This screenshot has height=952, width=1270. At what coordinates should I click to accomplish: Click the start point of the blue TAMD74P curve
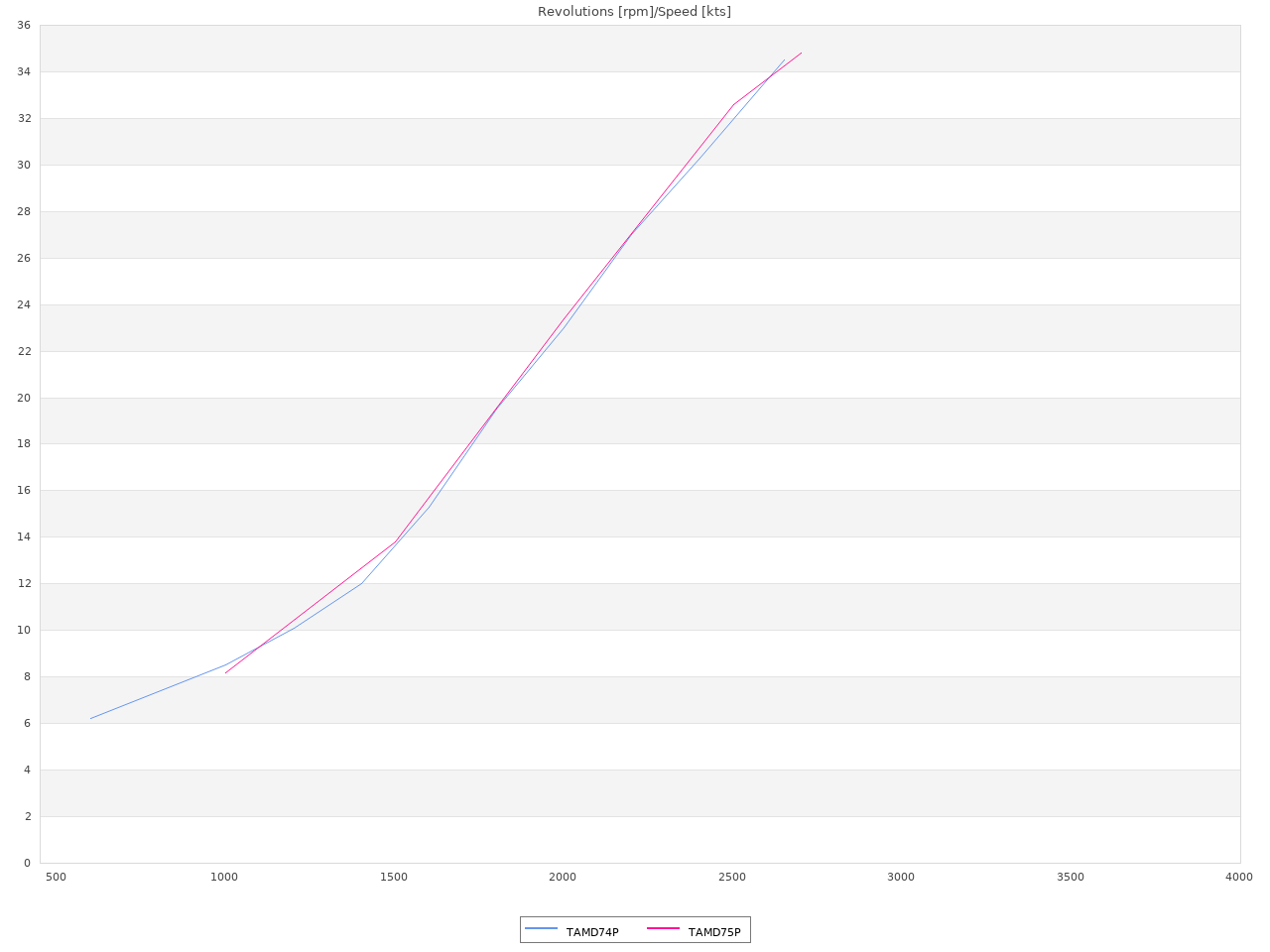(x=90, y=718)
